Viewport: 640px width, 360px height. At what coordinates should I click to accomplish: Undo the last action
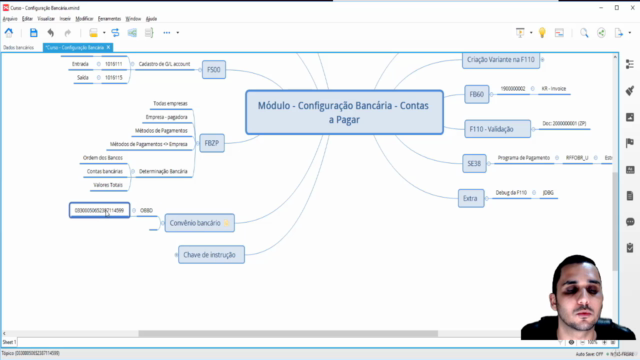[x=51, y=33]
